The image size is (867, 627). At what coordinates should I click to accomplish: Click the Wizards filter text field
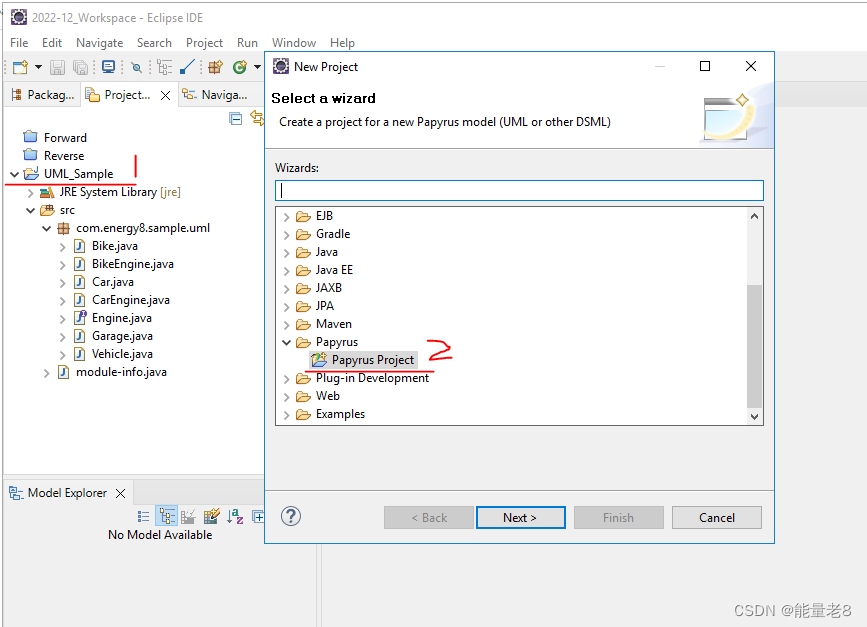point(519,190)
